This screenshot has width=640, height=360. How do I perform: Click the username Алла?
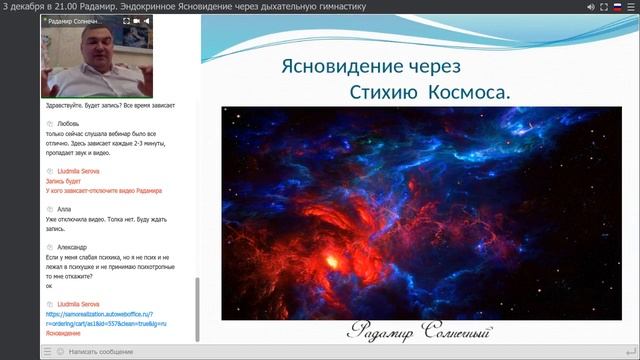click(64, 209)
